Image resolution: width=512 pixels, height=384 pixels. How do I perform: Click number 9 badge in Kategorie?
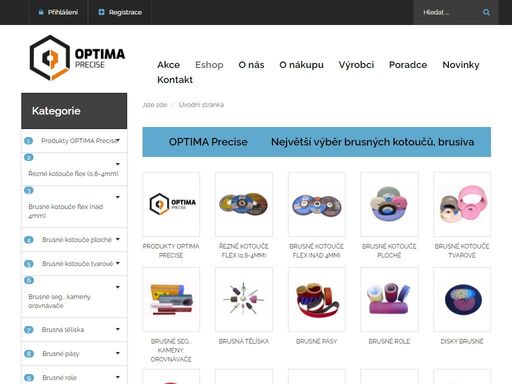click(x=29, y=378)
